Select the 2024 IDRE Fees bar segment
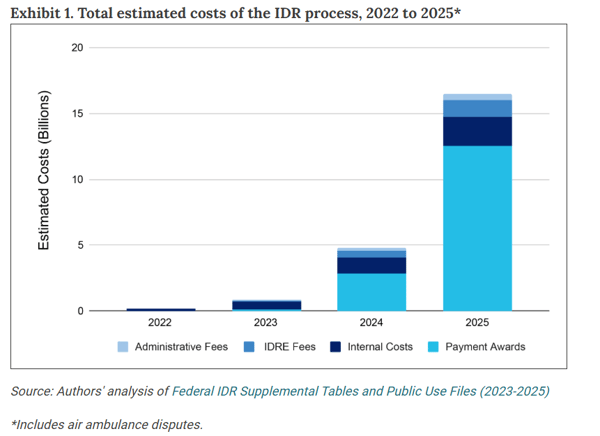The image size is (600, 436). click(372, 254)
